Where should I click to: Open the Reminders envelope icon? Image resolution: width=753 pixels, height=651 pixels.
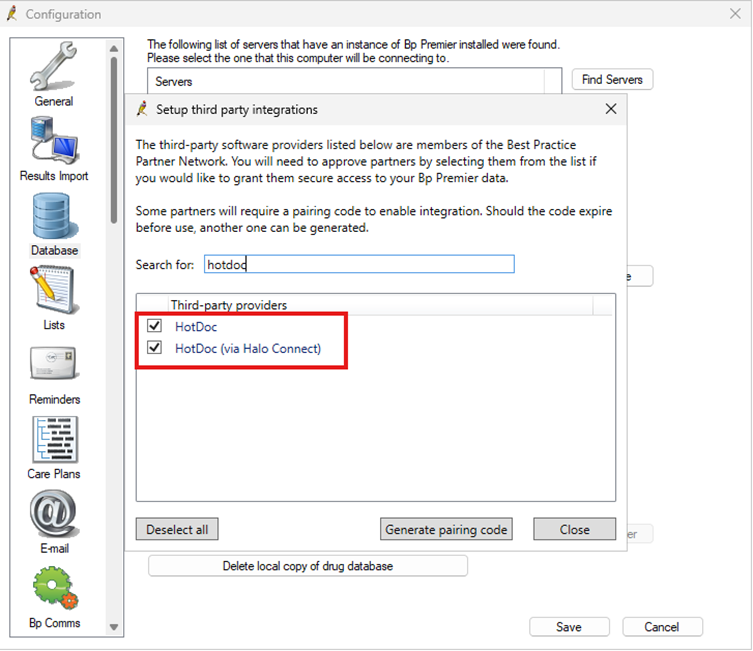(54, 366)
